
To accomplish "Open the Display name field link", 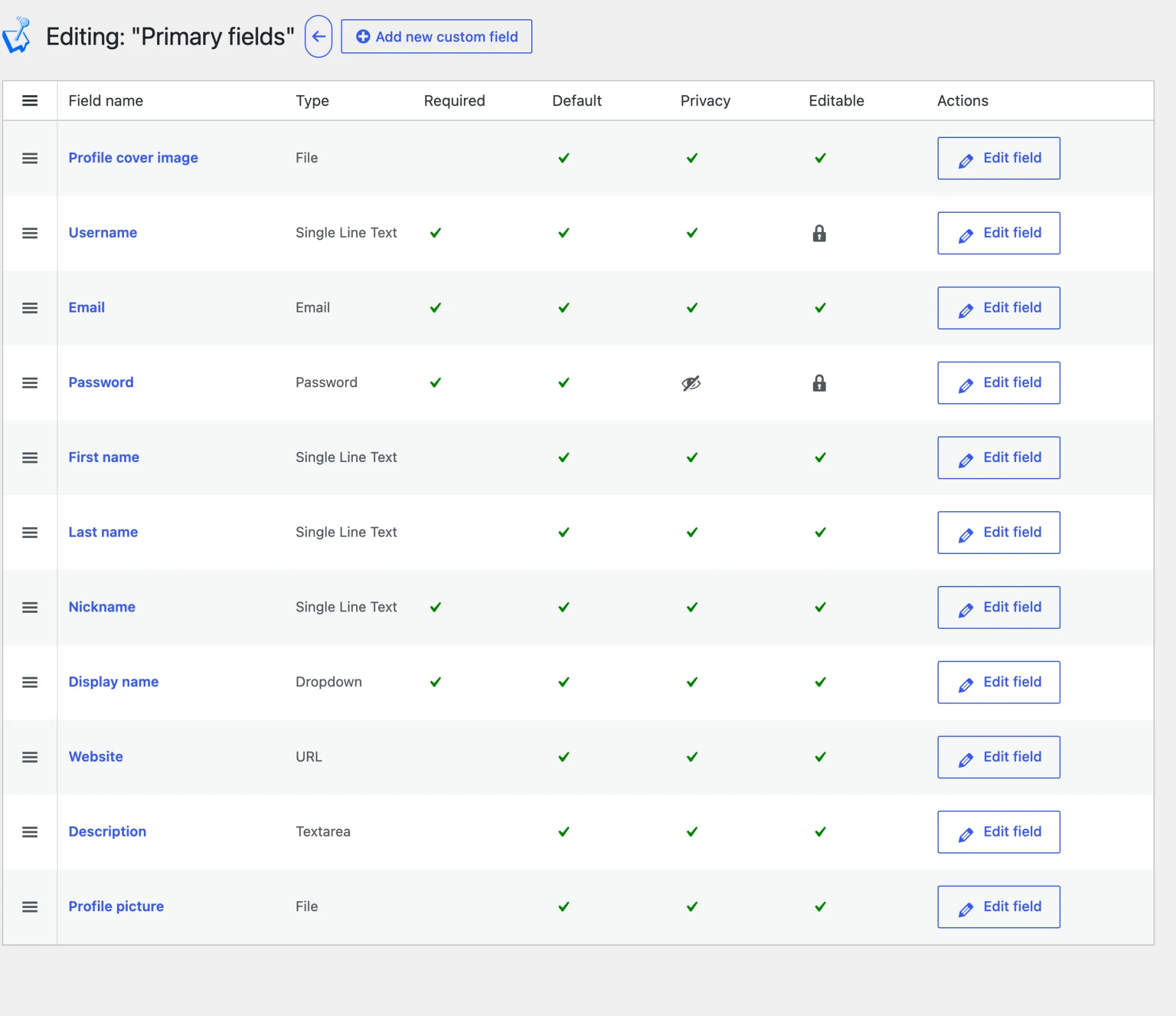I will click(114, 682).
